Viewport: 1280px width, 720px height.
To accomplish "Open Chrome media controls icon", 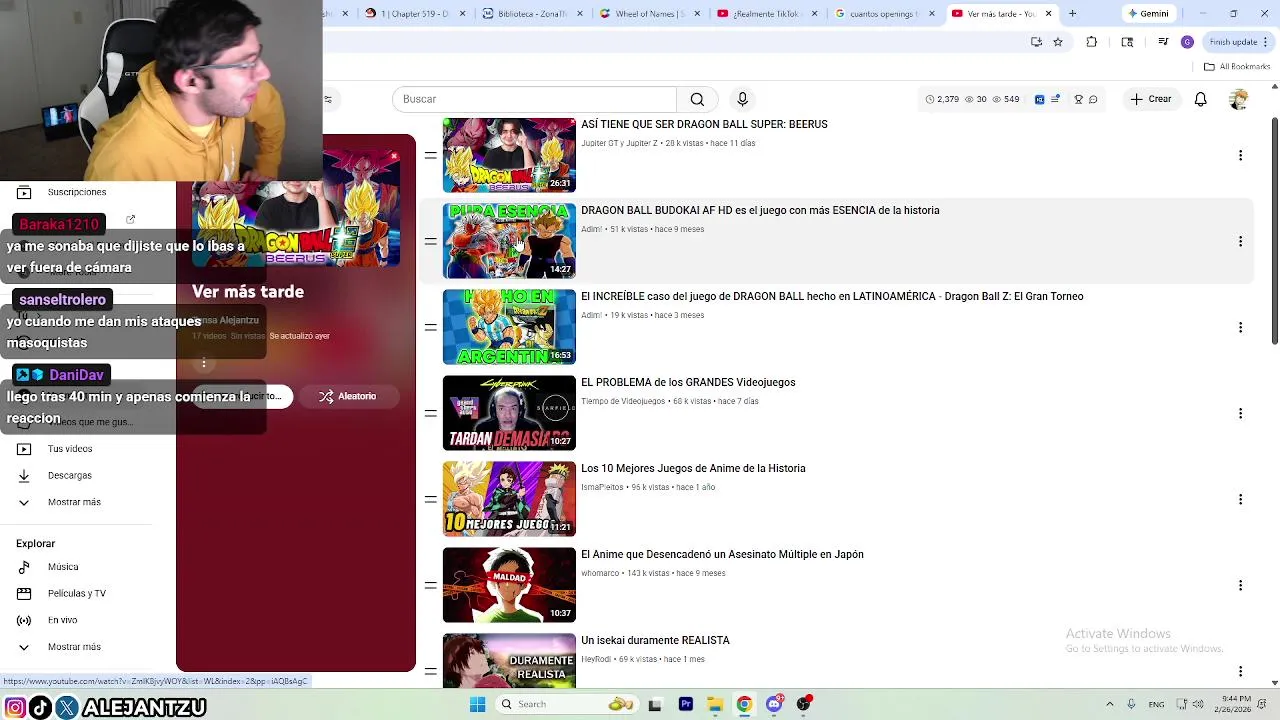I will (x=1163, y=42).
